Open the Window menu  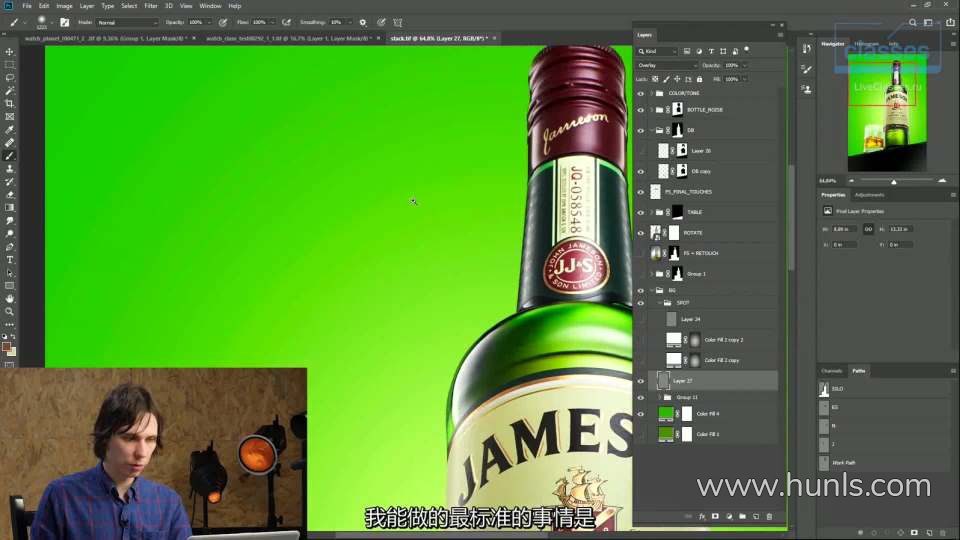[x=210, y=6]
